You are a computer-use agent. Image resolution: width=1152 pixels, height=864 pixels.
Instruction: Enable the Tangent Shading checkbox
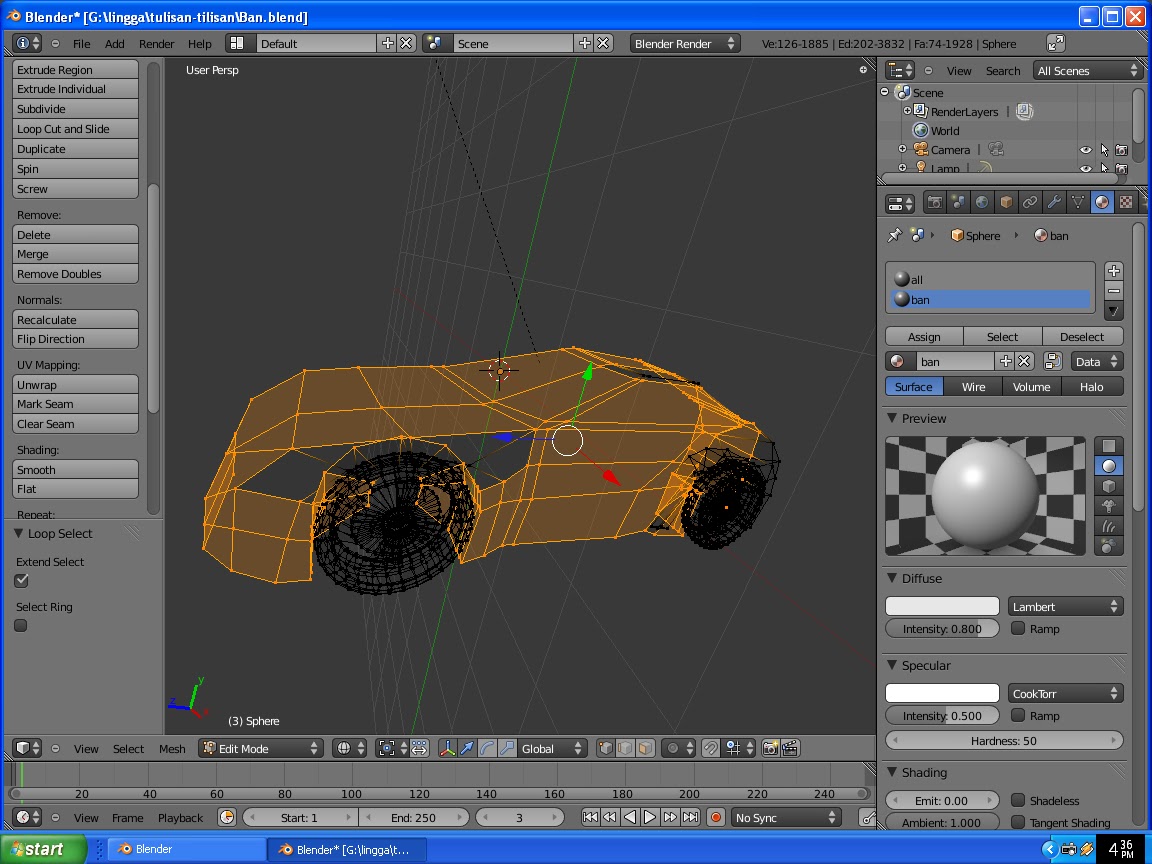[1018, 822]
